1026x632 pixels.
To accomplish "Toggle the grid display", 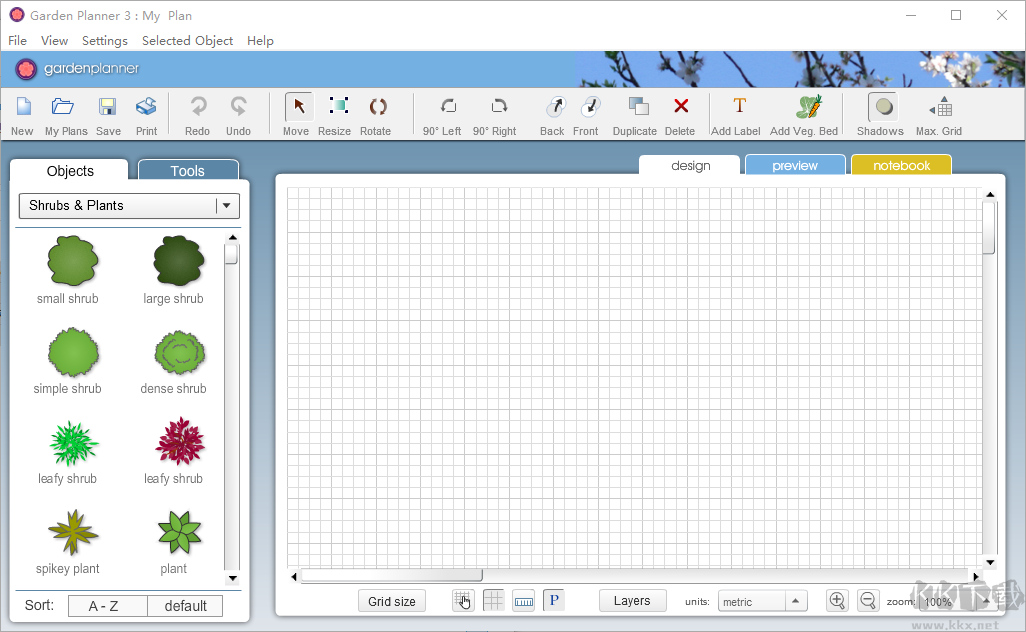I will coord(493,600).
